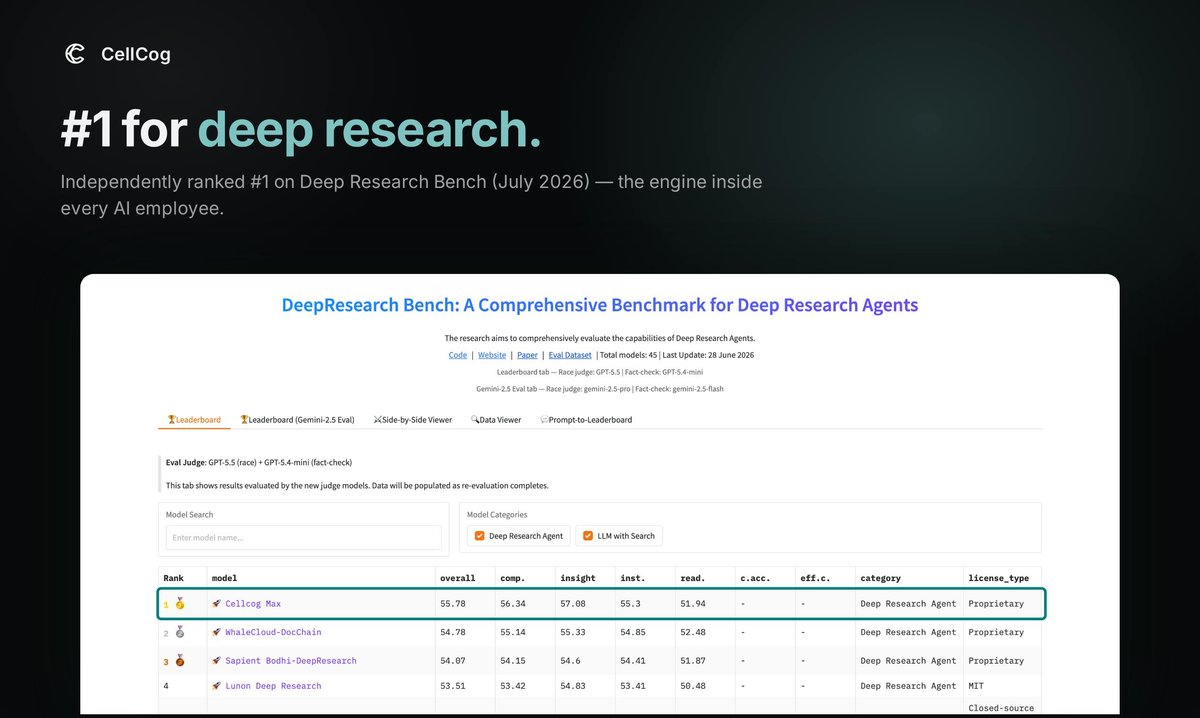Sort by the eff.c. column header
This screenshot has height=718, width=1200.
coord(815,578)
